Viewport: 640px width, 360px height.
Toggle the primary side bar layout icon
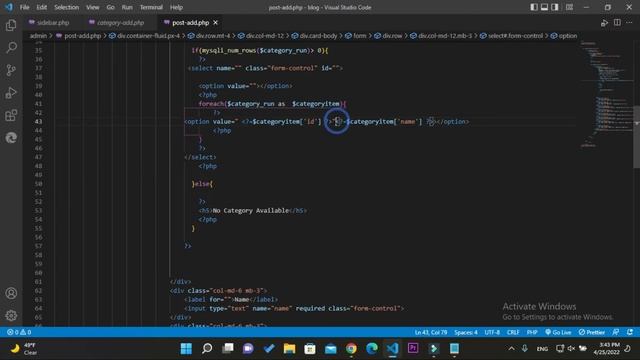[x=534, y=7]
